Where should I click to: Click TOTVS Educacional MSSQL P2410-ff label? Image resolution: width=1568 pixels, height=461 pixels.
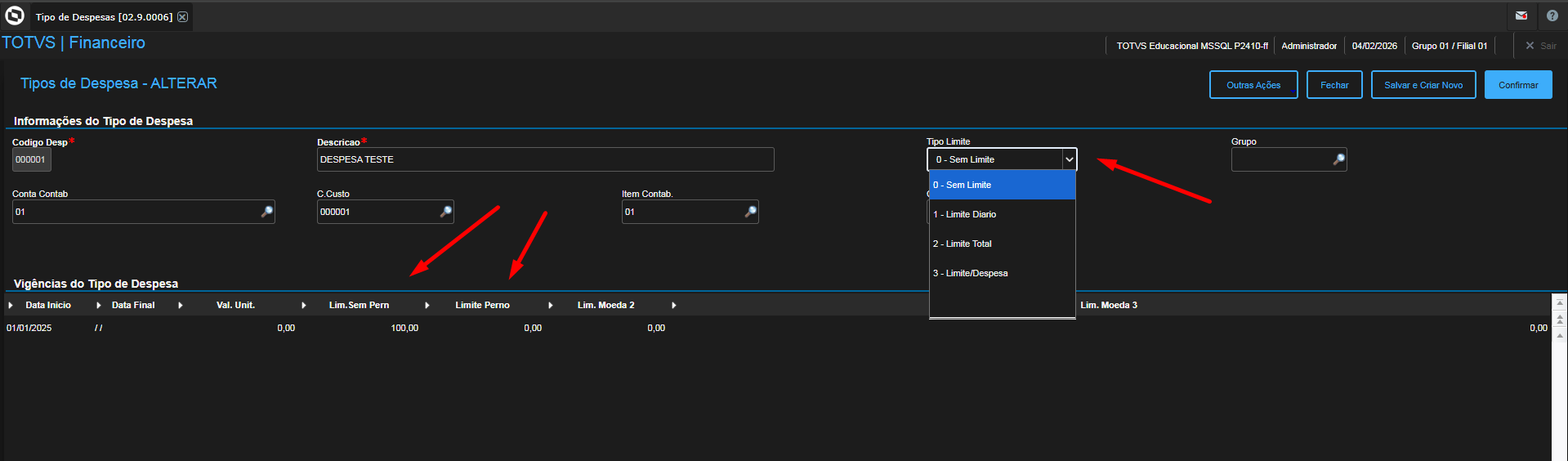click(x=1192, y=46)
